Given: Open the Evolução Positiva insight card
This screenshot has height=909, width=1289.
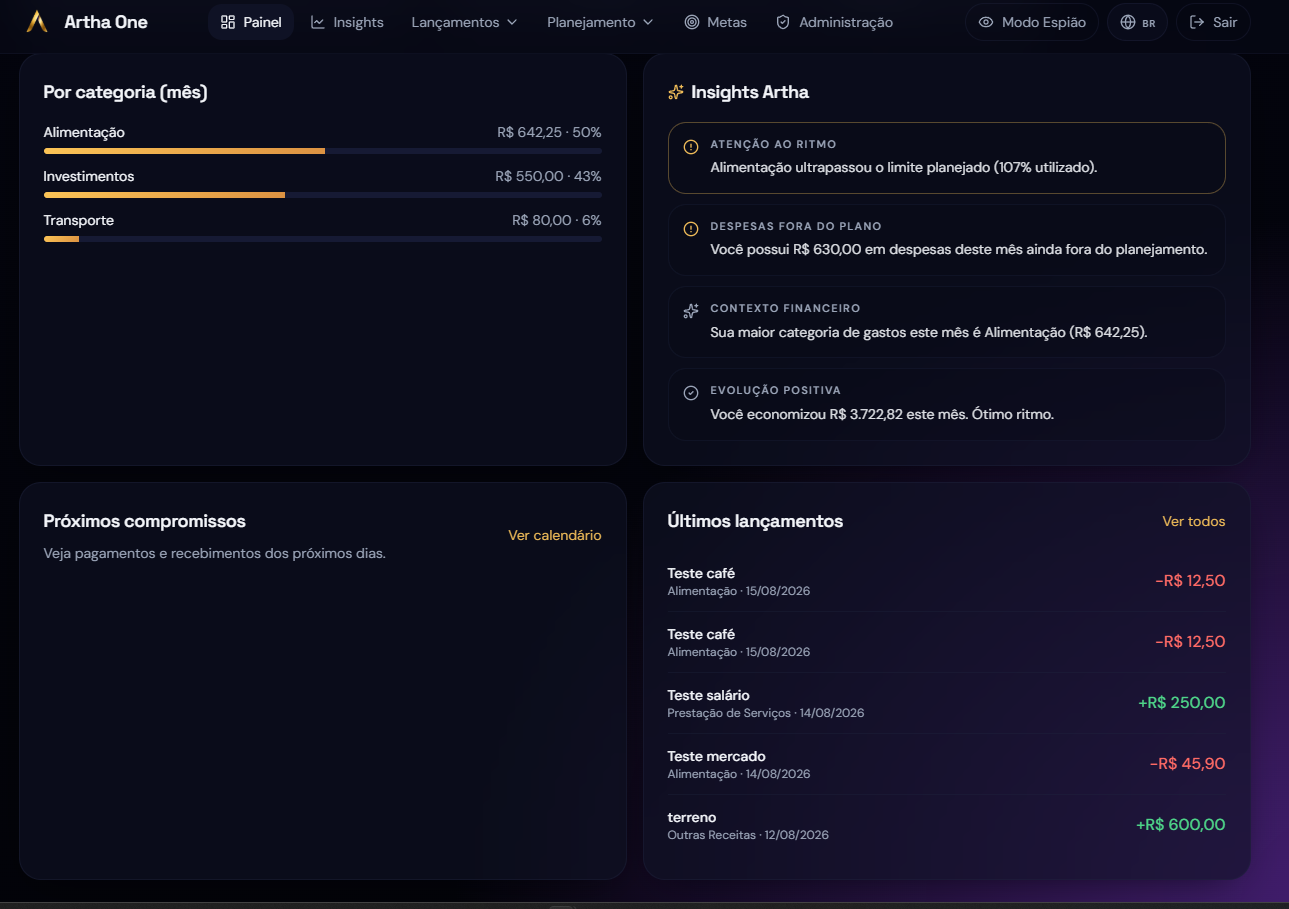Looking at the screenshot, I should tap(946, 403).
